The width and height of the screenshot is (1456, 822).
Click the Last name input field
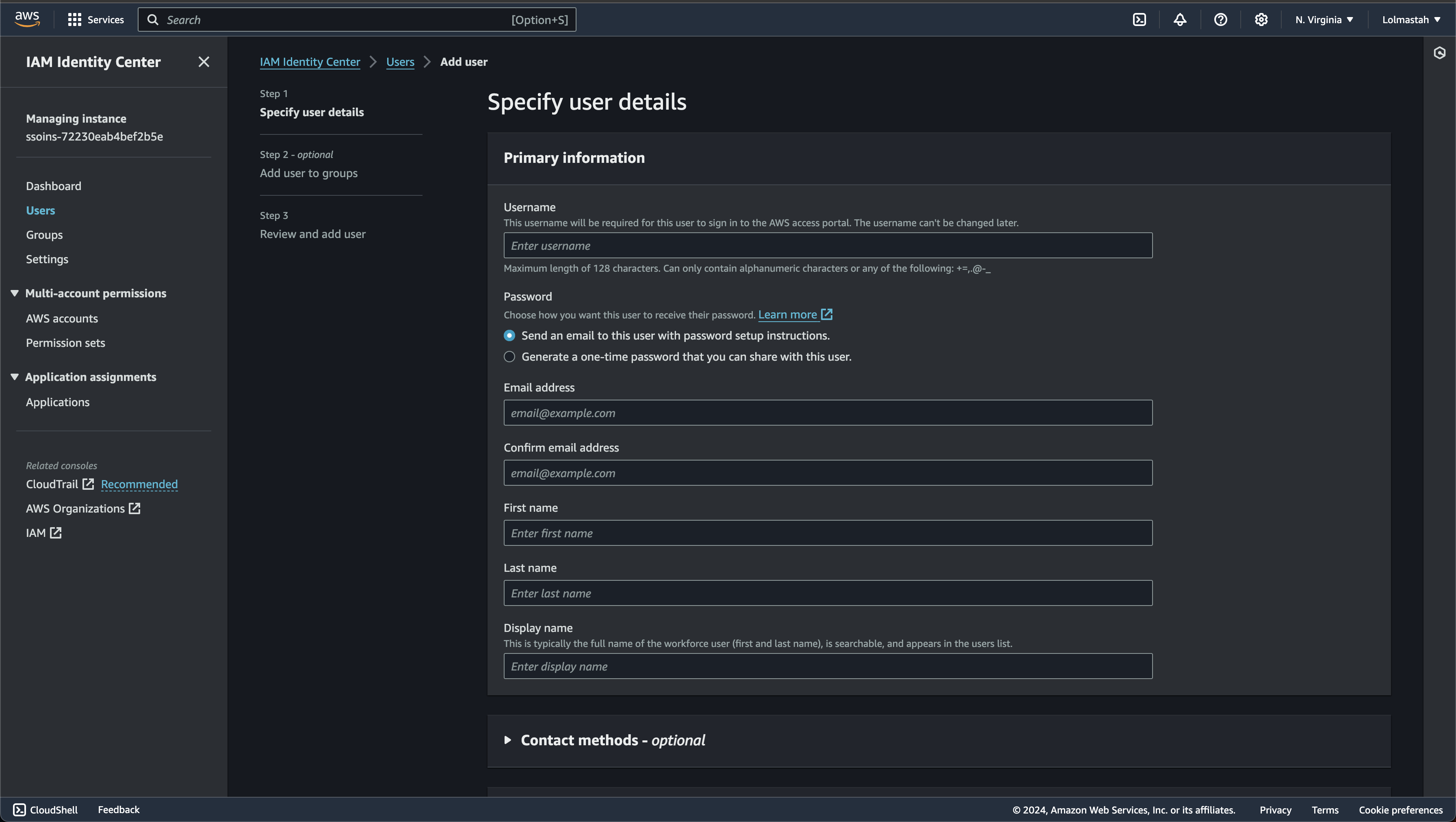point(828,593)
